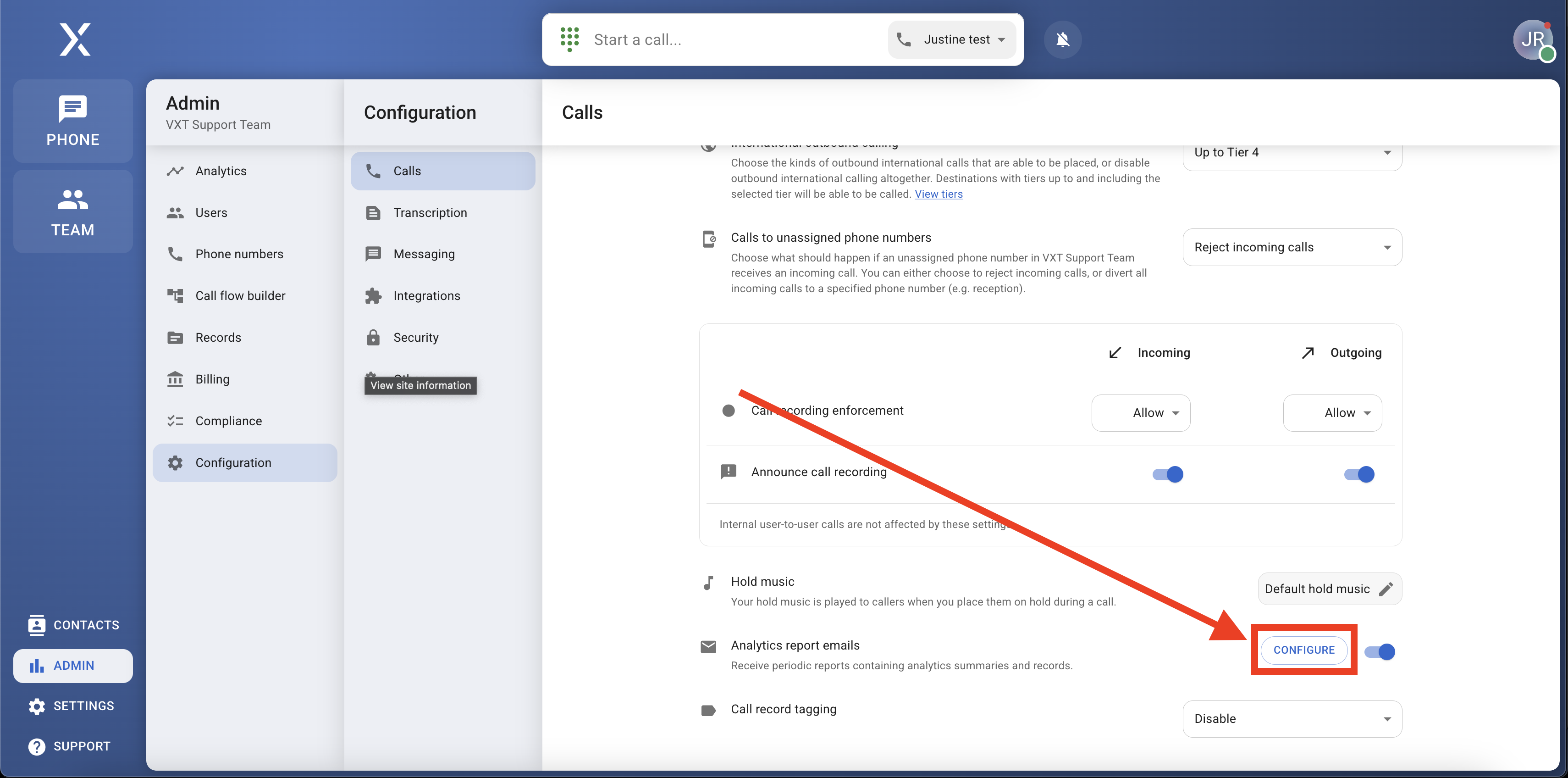Viewport: 1568px width, 778px height.
Task: Click the Records folder icon
Action: click(x=175, y=338)
